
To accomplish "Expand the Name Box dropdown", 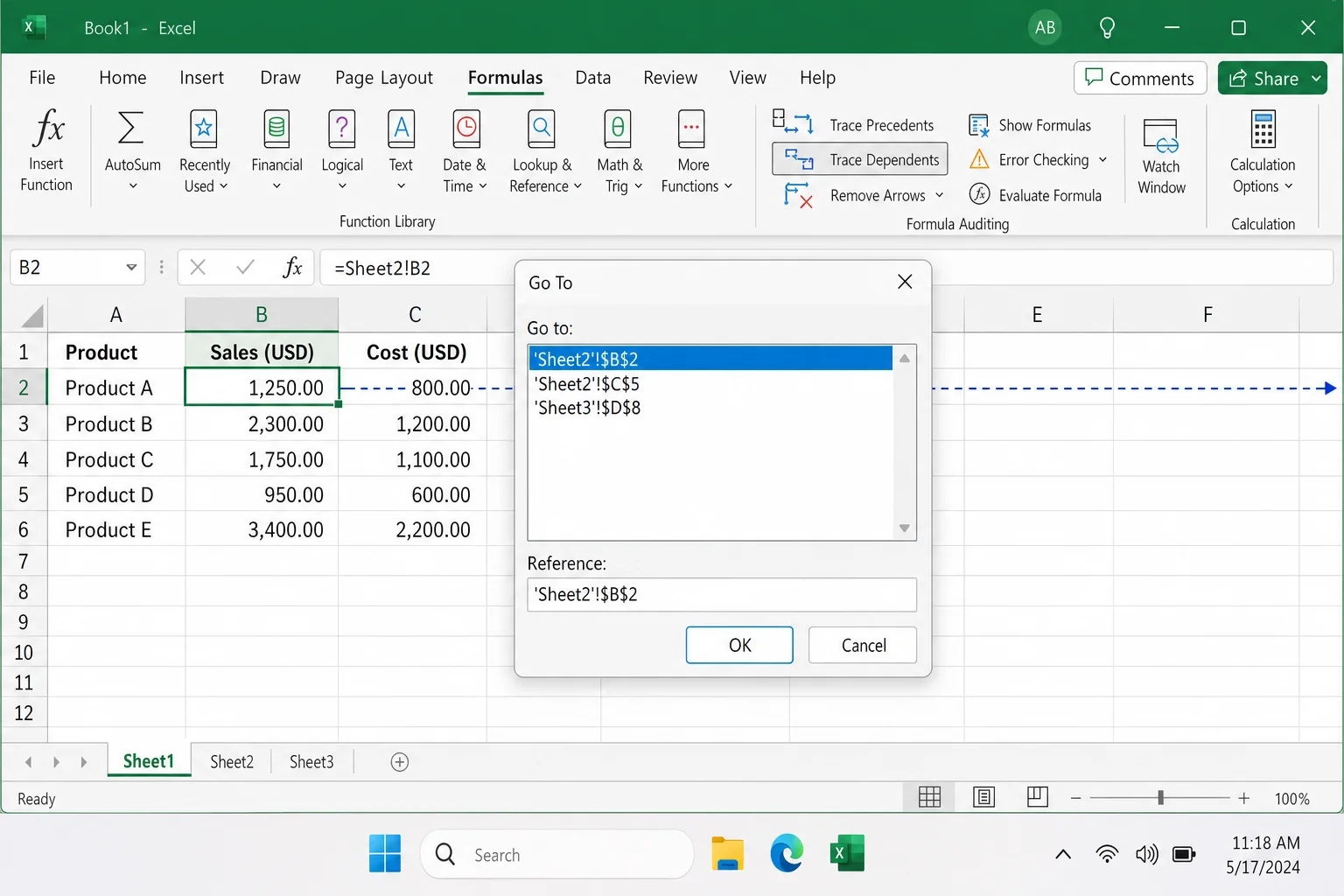I will (131, 267).
